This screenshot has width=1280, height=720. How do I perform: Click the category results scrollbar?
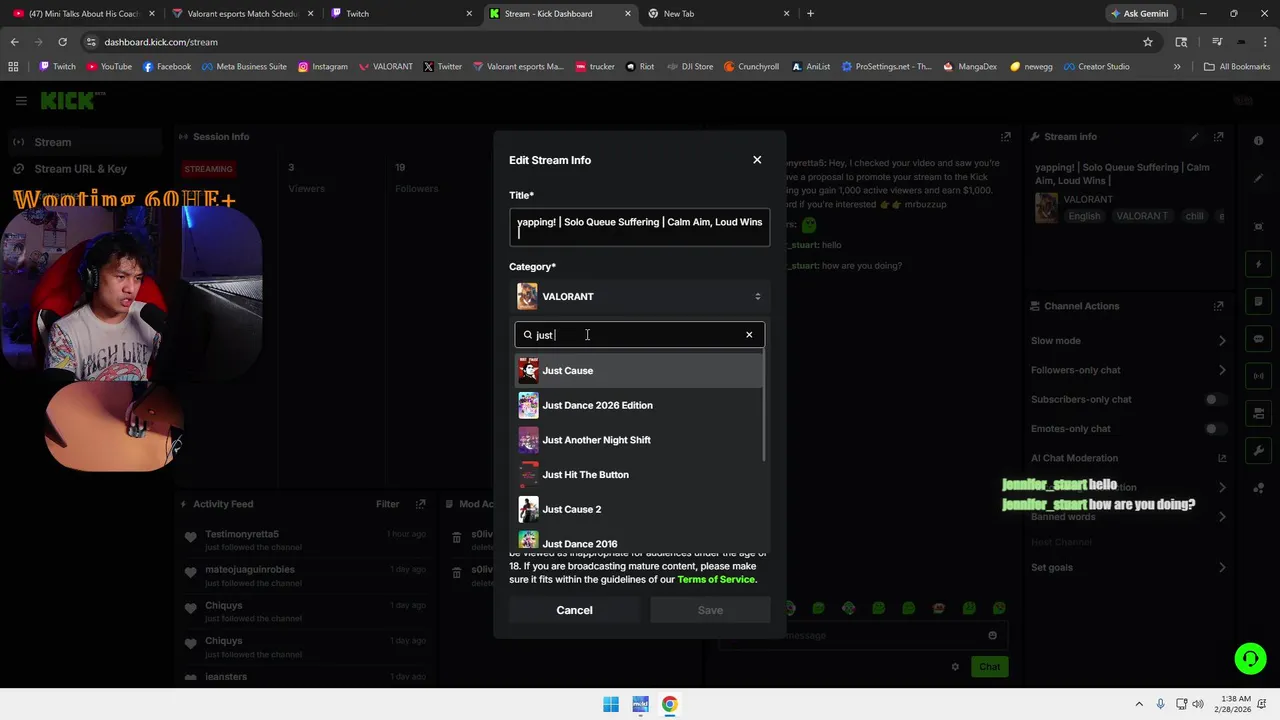click(765, 407)
